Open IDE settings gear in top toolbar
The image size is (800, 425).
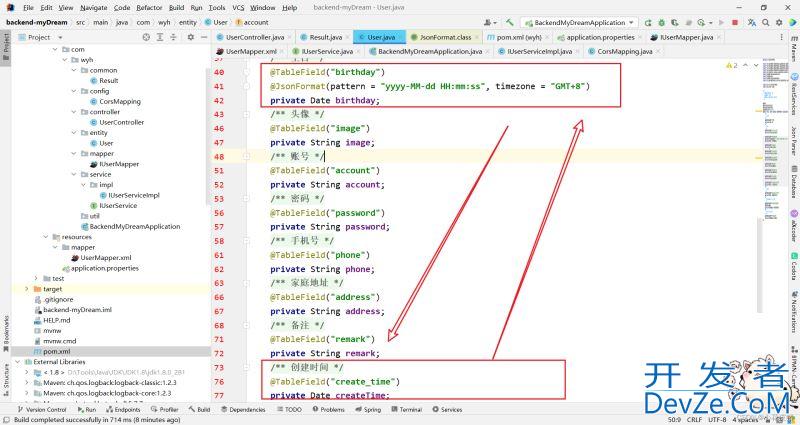[779, 22]
